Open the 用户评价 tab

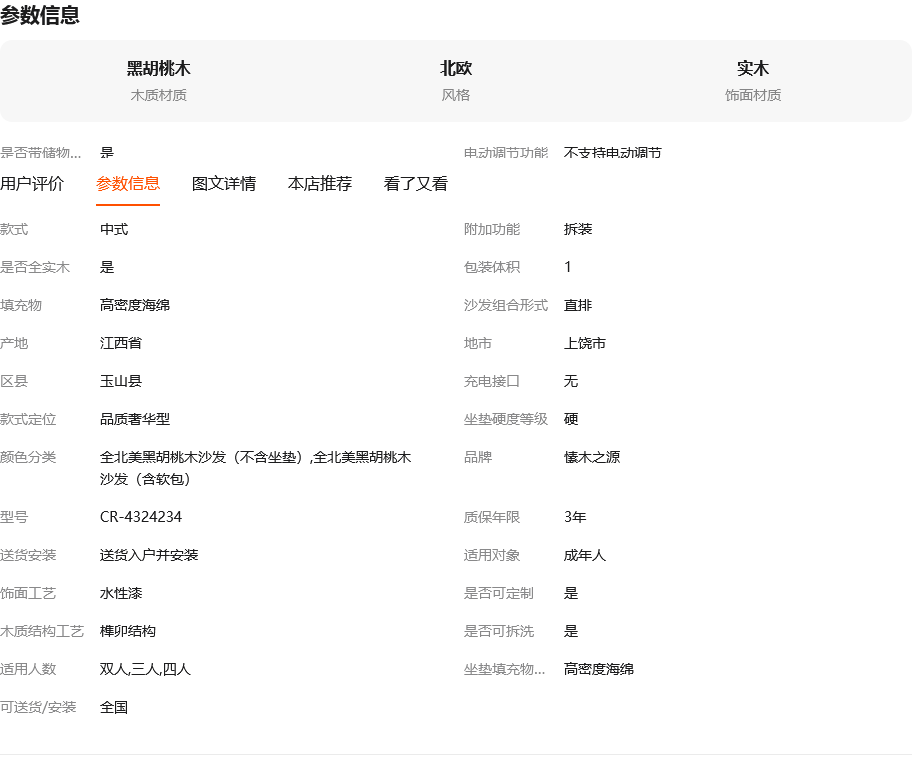pyautogui.click(x=32, y=184)
